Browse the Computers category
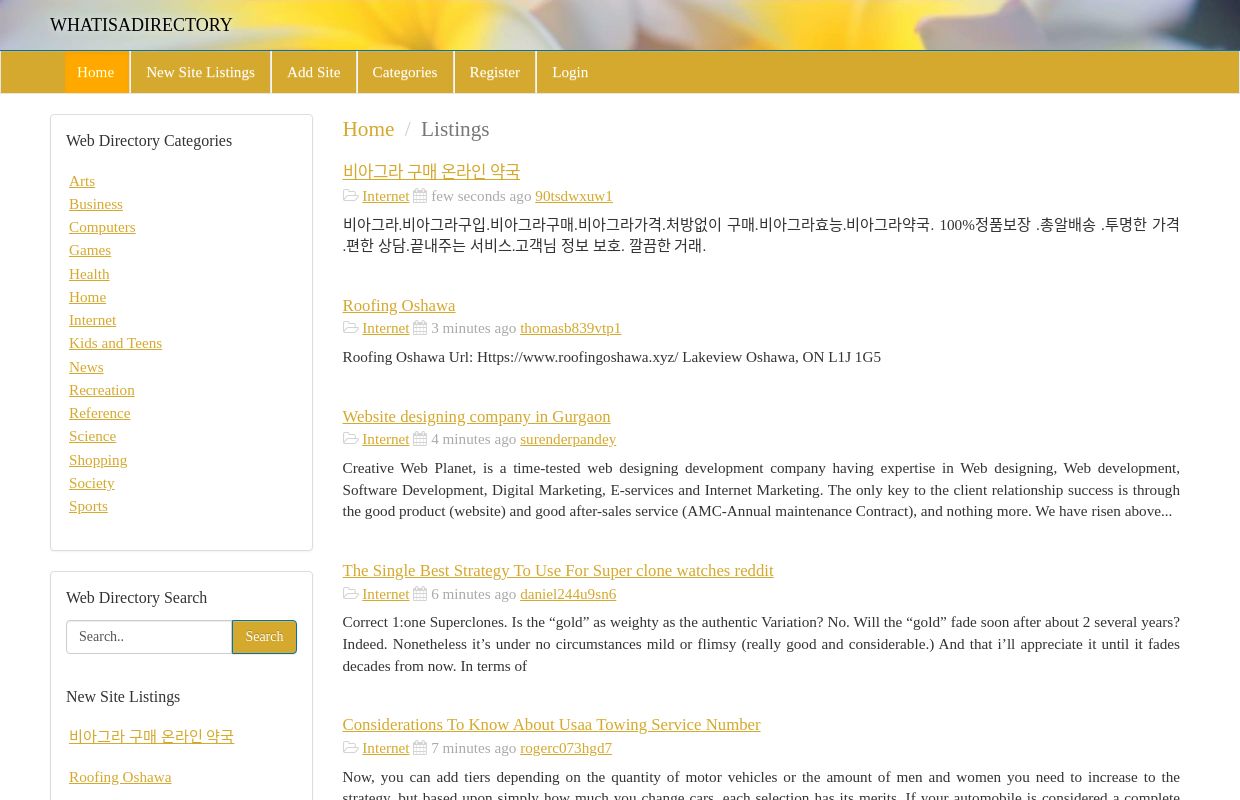This screenshot has height=800, width=1240. tap(102, 227)
